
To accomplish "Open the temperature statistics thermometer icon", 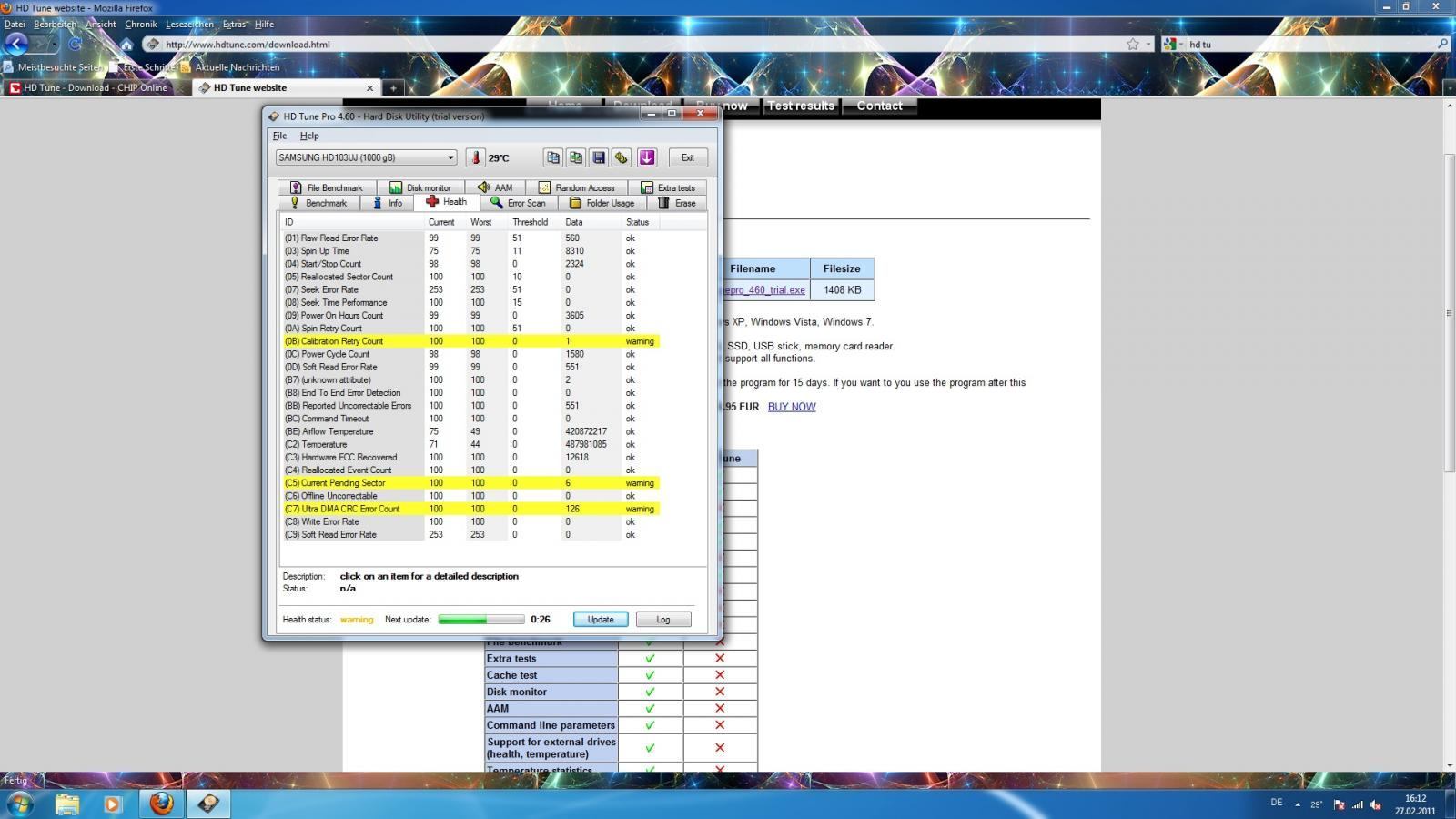I will pos(475,157).
